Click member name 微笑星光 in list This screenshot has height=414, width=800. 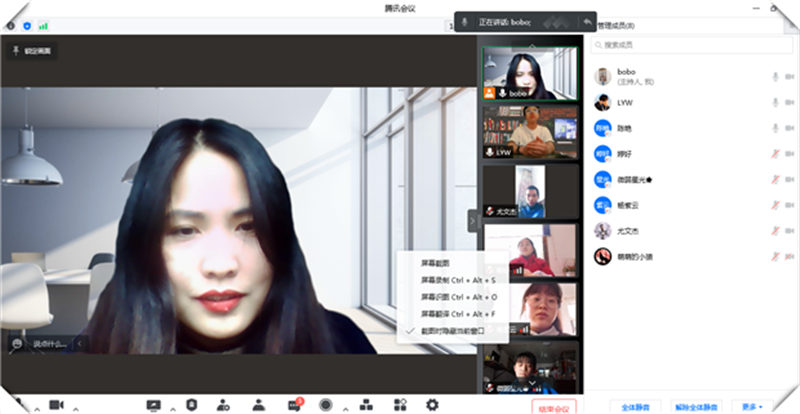(x=635, y=180)
